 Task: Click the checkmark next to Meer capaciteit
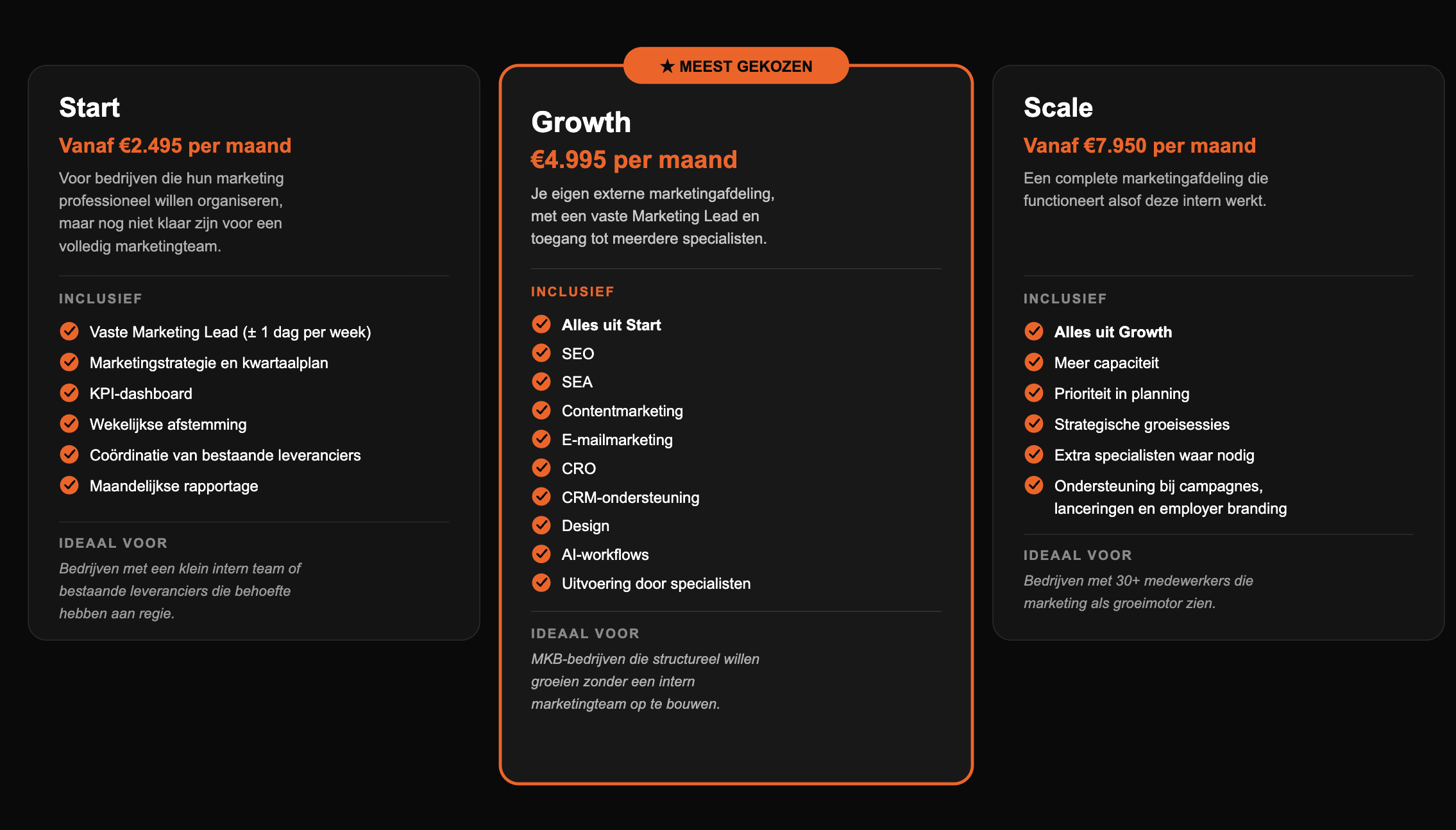tap(1034, 362)
